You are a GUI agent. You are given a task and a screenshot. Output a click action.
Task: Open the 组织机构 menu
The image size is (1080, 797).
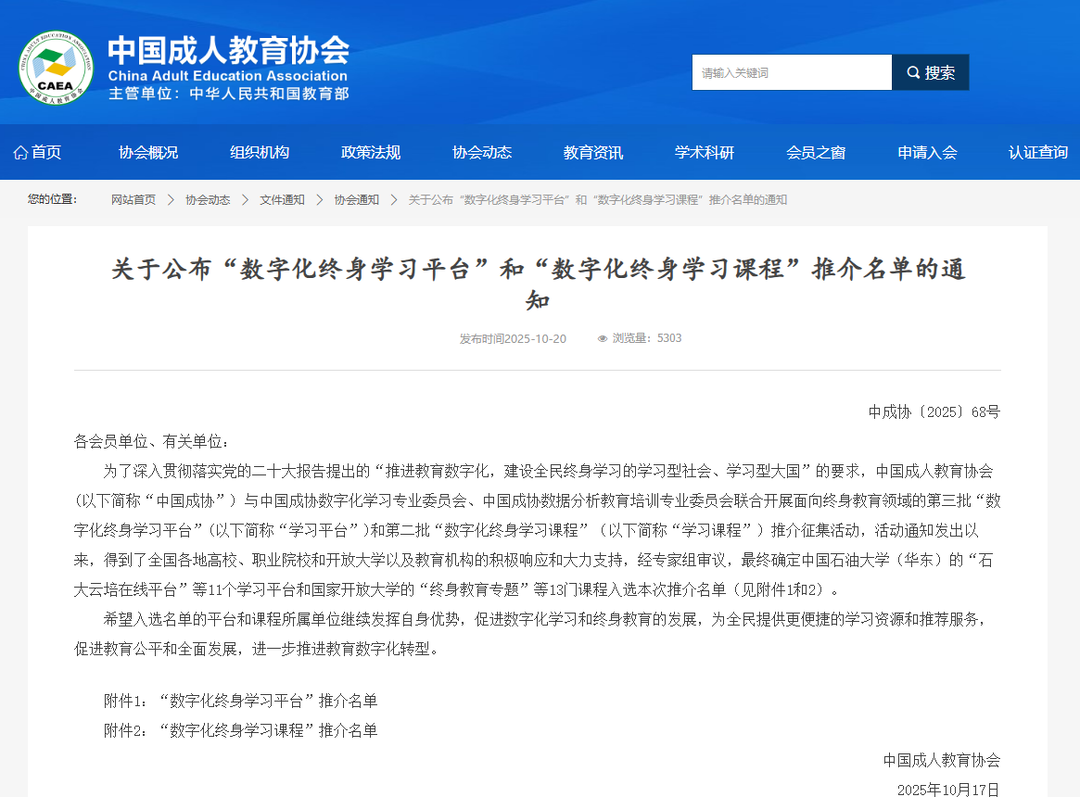click(x=259, y=152)
